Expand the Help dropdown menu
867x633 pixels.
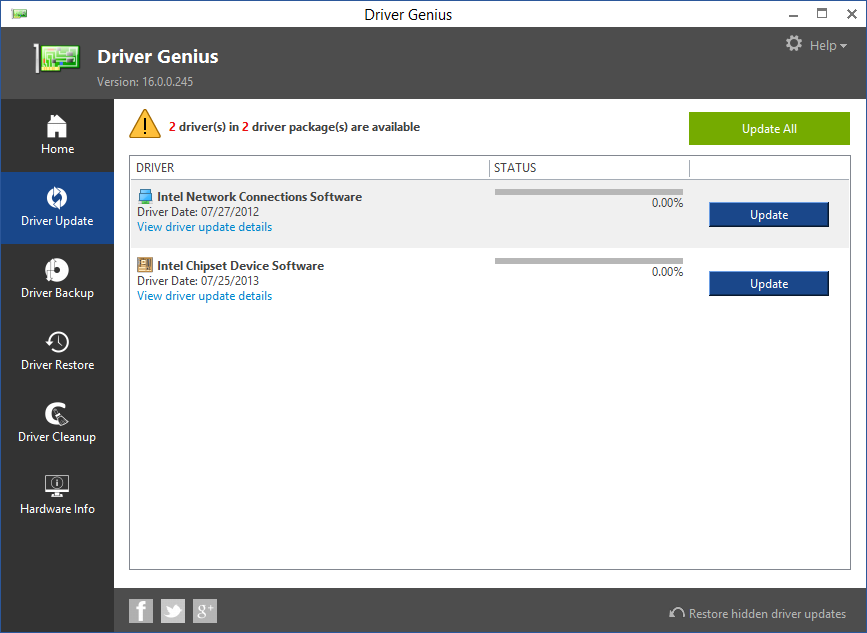tap(828, 46)
